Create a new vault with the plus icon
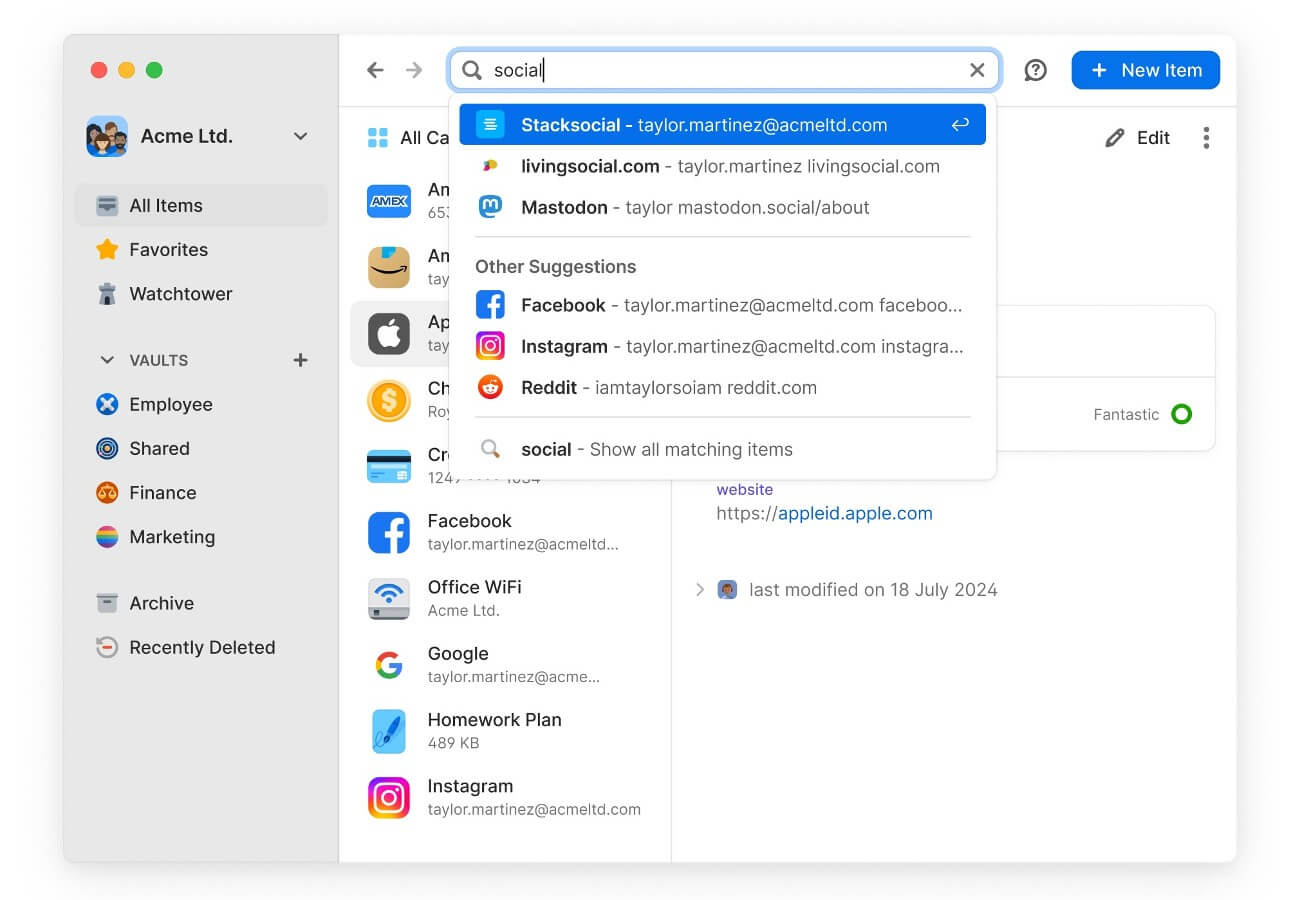Viewport: 1300px width, 900px height. pyautogui.click(x=300, y=360)
